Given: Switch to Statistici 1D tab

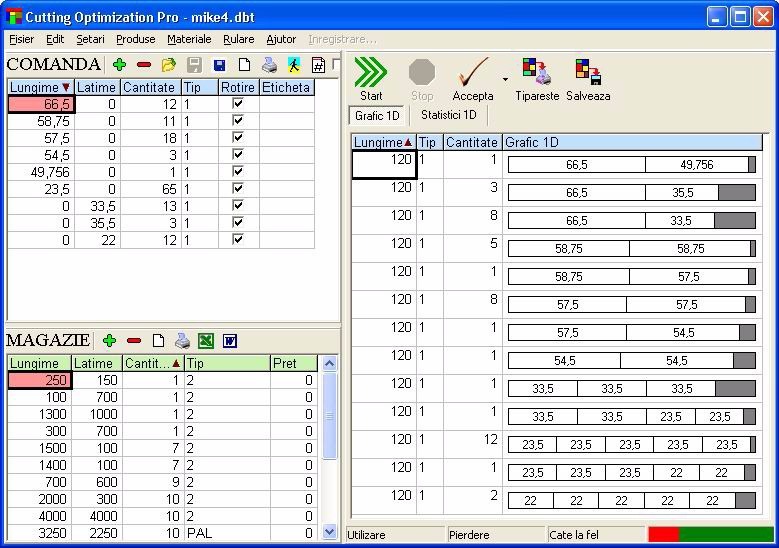Looking at the screenshot, I should (x=449, y=115).
